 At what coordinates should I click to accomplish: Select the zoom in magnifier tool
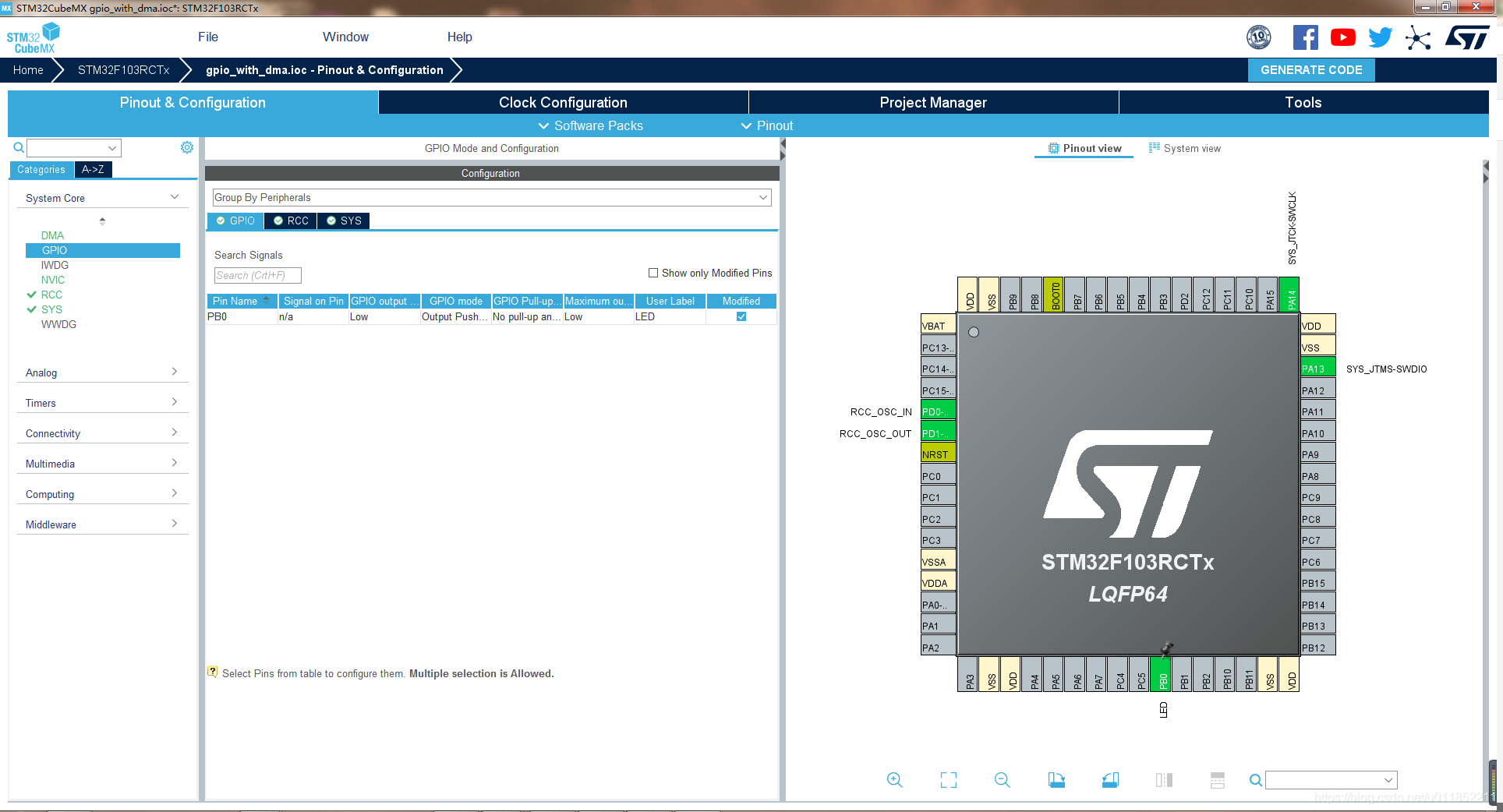point(894,779)
